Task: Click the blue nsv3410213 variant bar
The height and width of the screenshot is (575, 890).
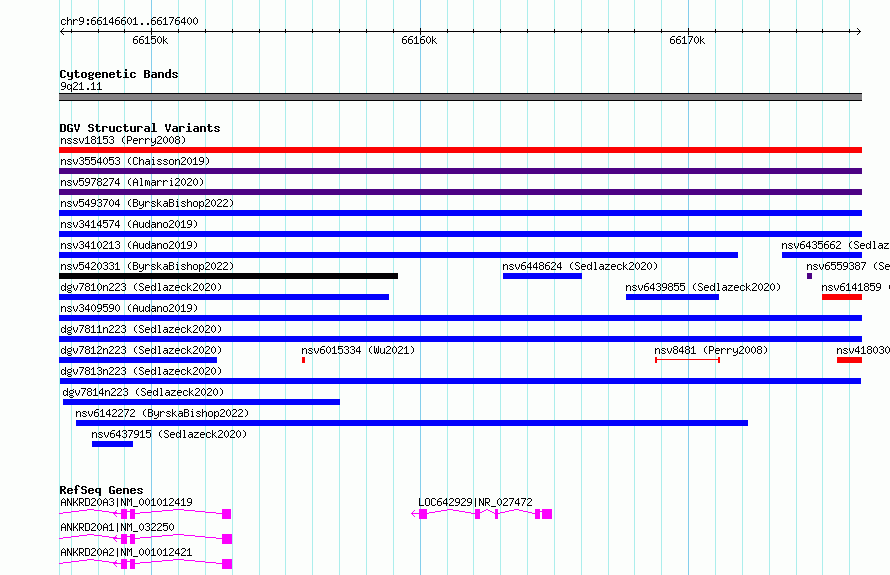Action: point(398,255)
